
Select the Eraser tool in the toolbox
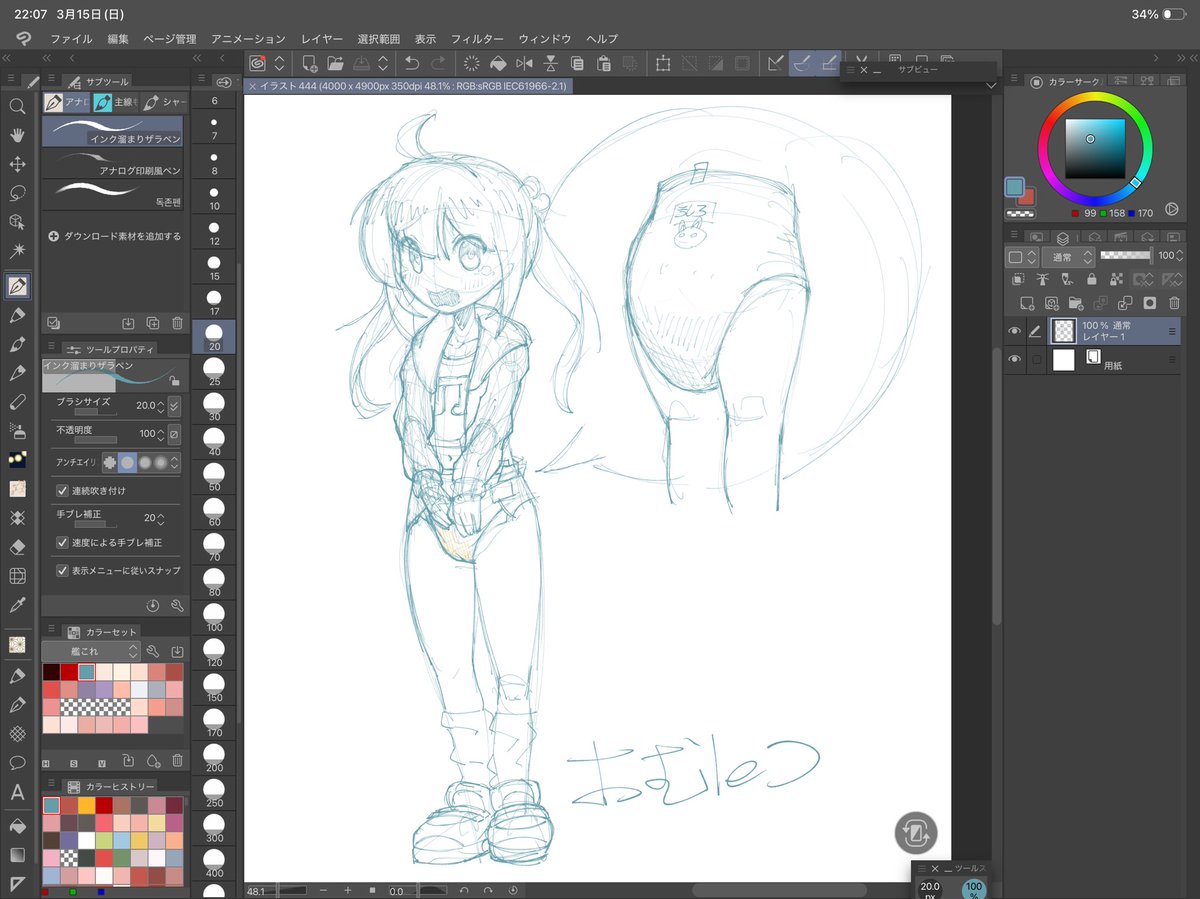(17, 547)
